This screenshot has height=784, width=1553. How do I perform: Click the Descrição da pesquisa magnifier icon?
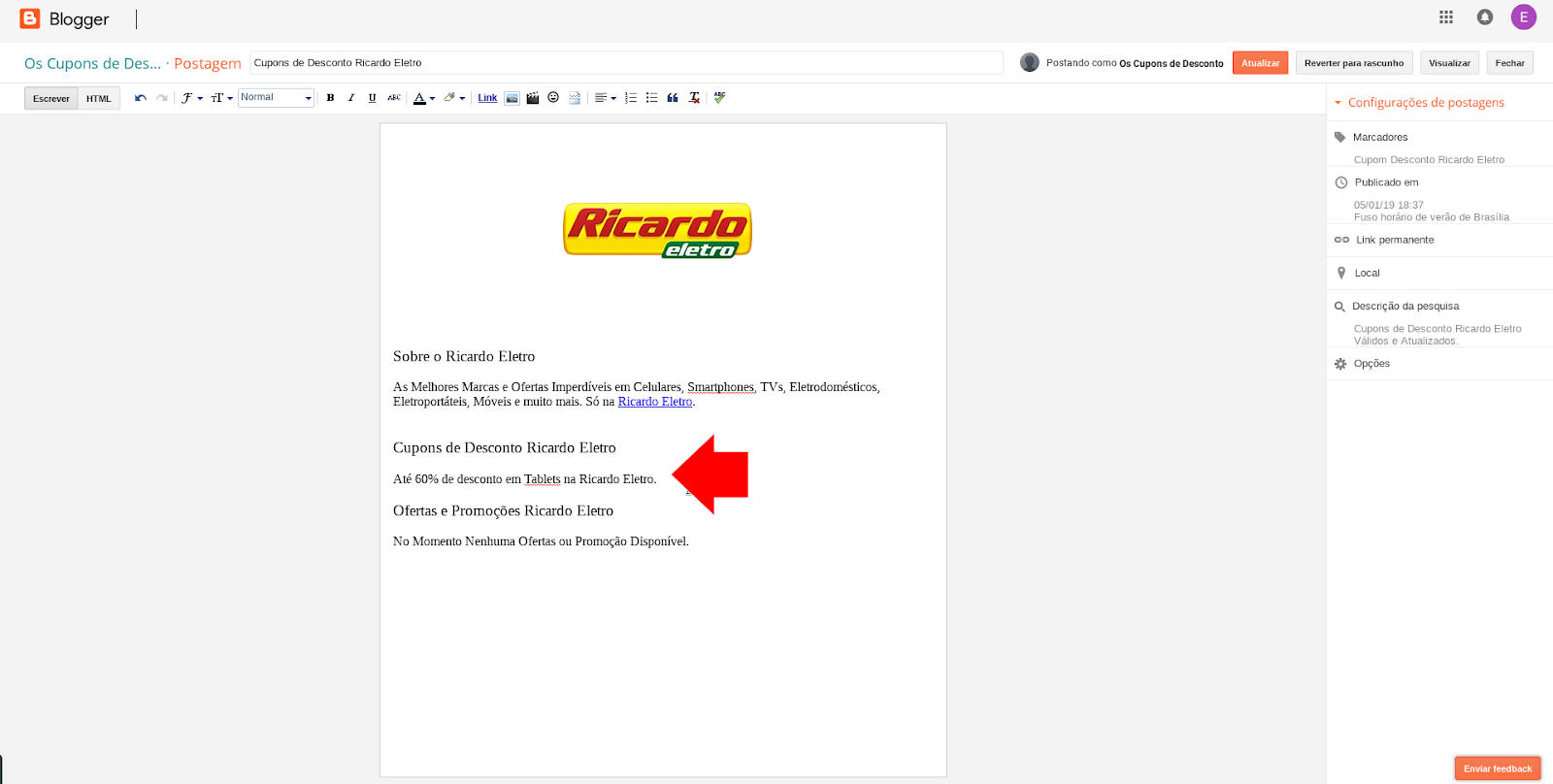point(1339,307)
